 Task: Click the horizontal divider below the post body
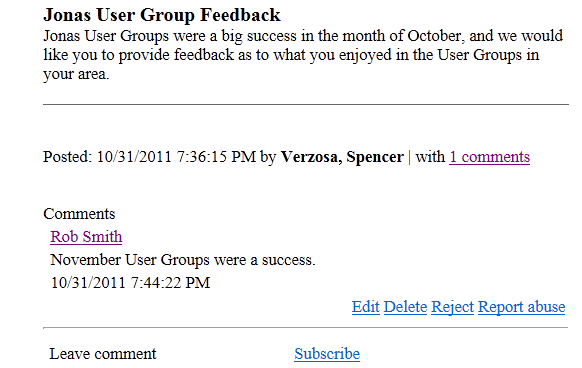pyautogui.click(x=306, y=105)
